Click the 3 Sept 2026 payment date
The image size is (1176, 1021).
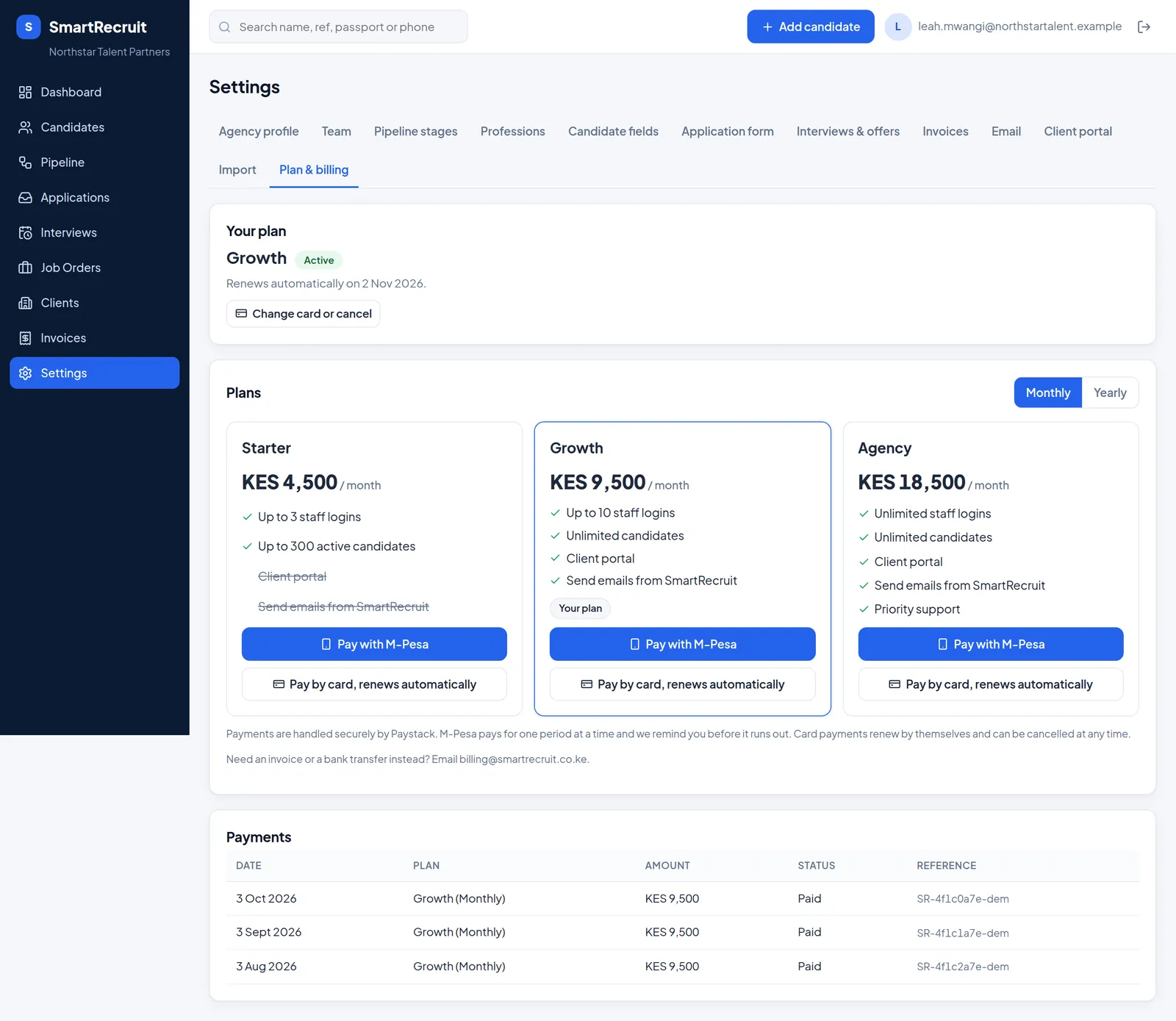tap(268, 932)
